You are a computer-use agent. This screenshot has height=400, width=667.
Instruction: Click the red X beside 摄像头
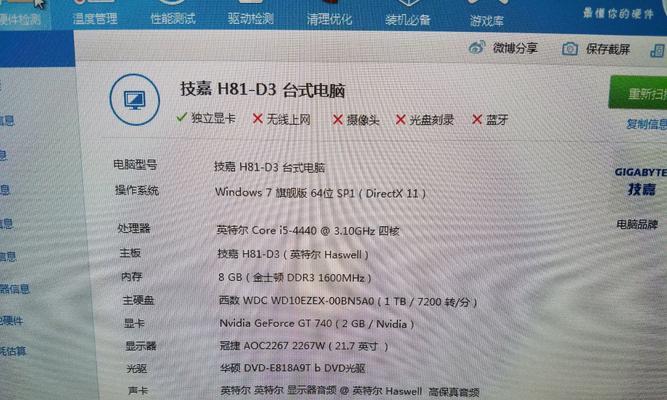click(337, 120)
